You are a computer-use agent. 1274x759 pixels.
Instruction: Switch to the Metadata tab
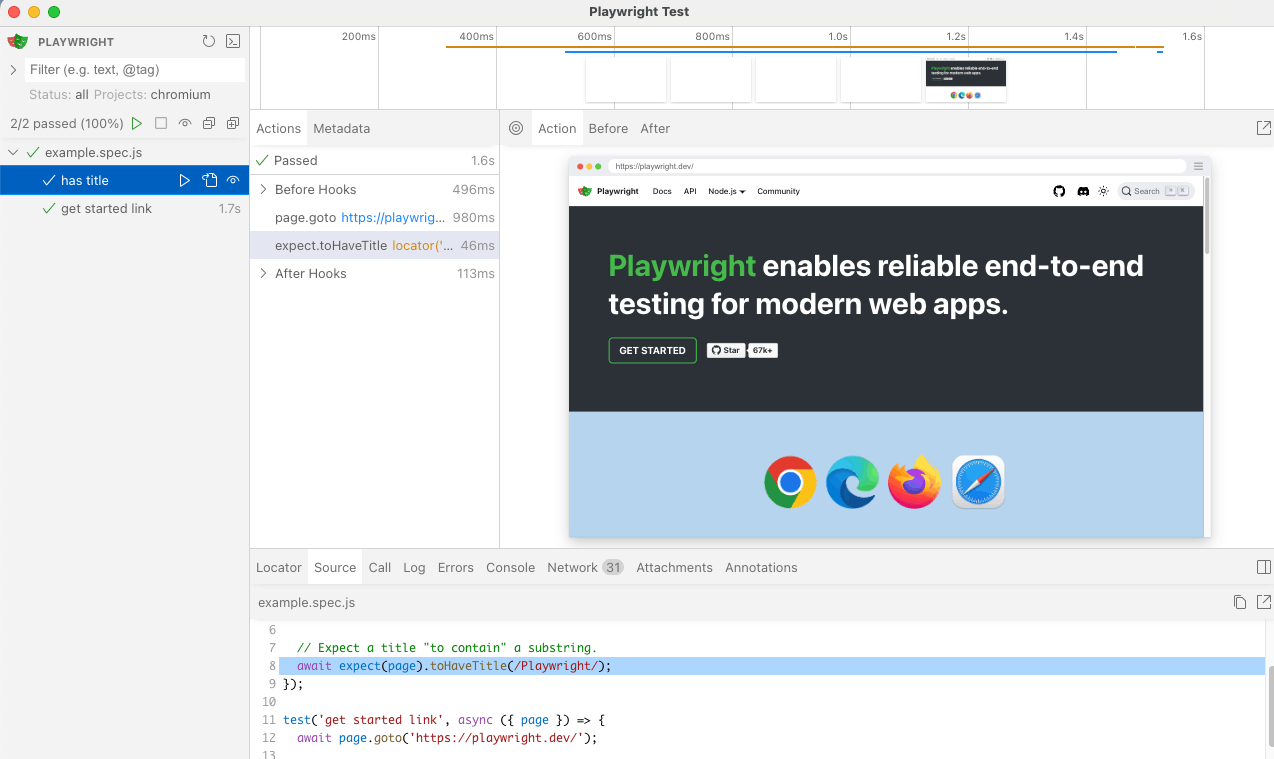[341, 129]
